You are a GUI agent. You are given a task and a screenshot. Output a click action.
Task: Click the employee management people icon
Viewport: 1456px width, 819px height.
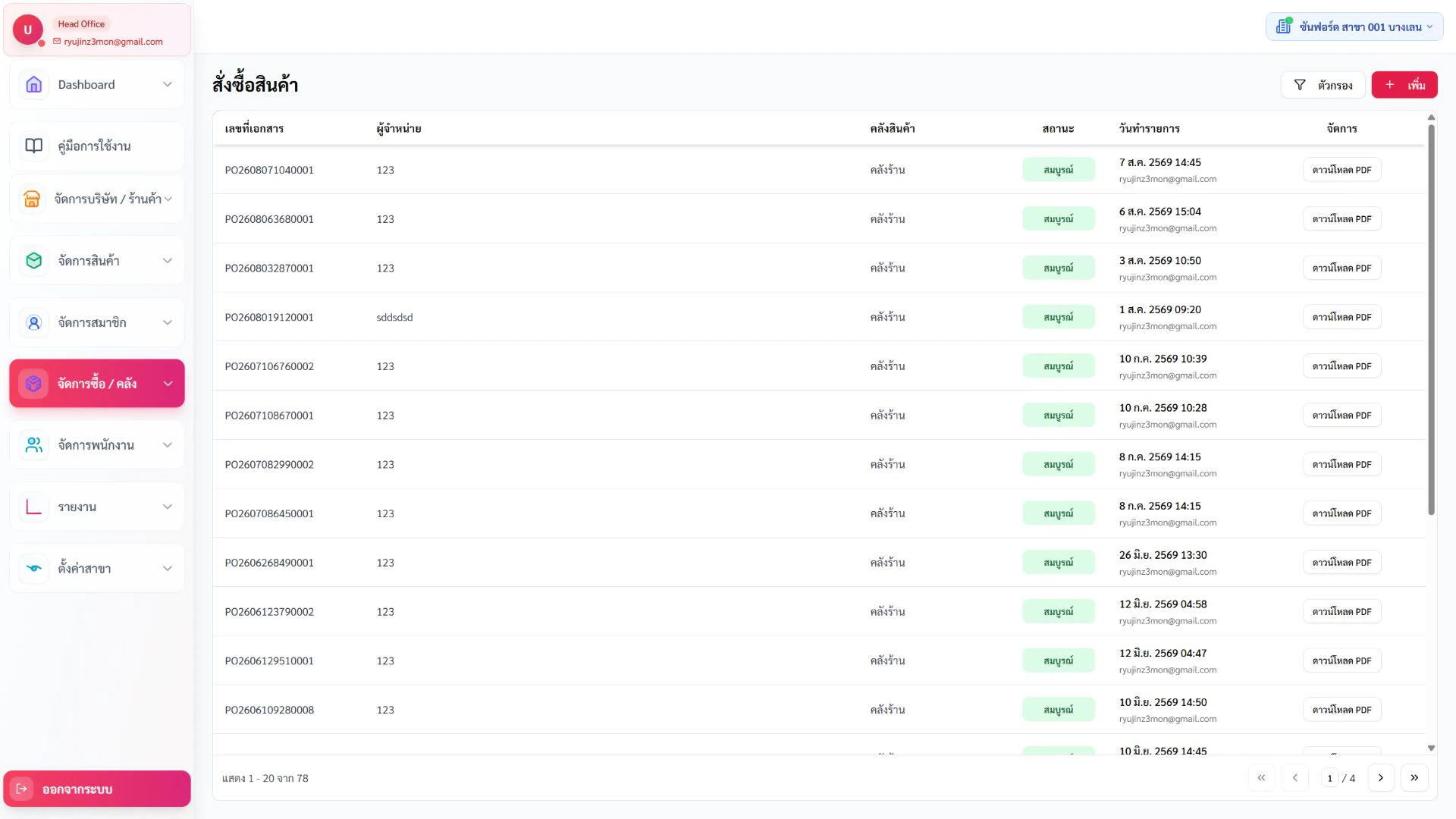(34, 445)
